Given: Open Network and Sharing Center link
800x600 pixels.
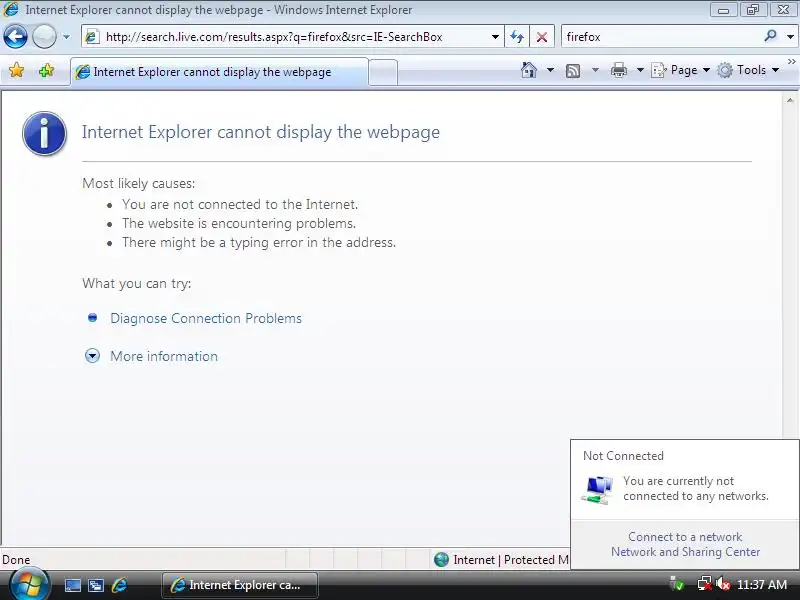Looking at the screenshot, I should [x=685, y=552].
